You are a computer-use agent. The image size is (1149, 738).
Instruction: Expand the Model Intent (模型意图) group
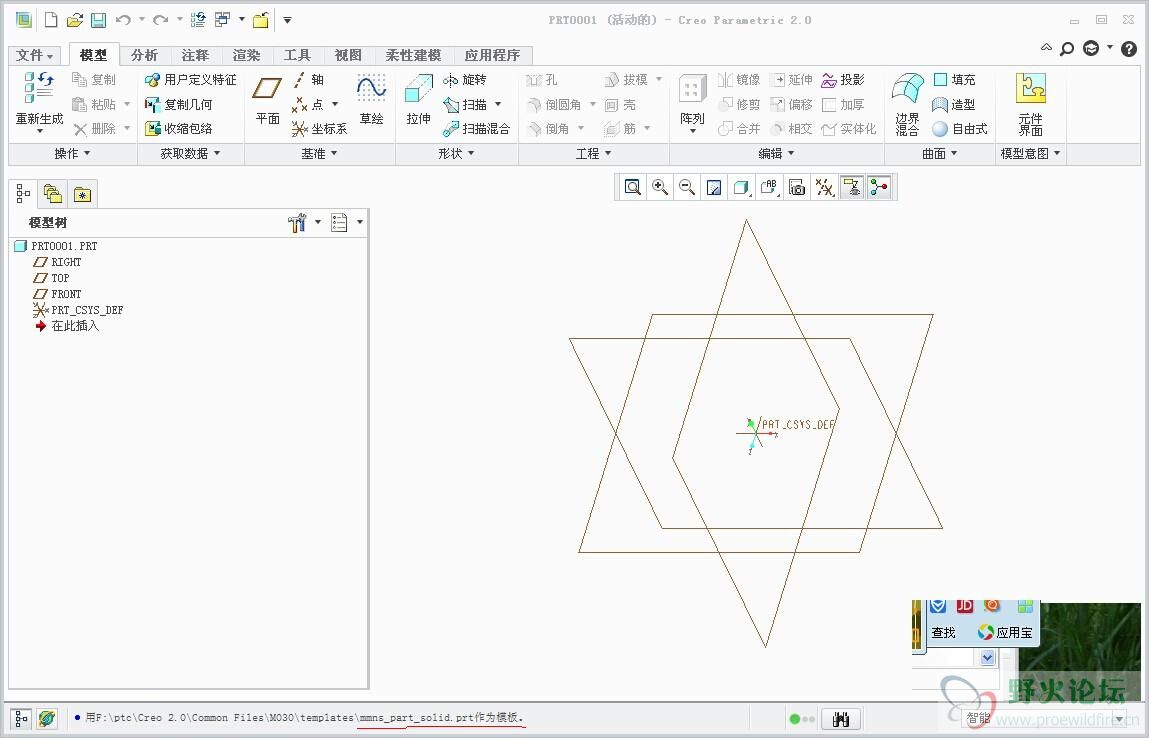[1030, 153]
